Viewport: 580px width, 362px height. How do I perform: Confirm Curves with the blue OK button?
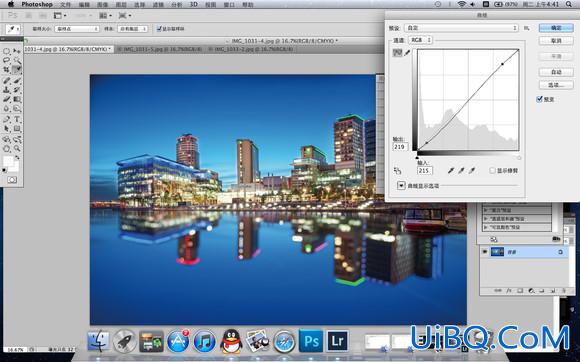click(556, 28)
